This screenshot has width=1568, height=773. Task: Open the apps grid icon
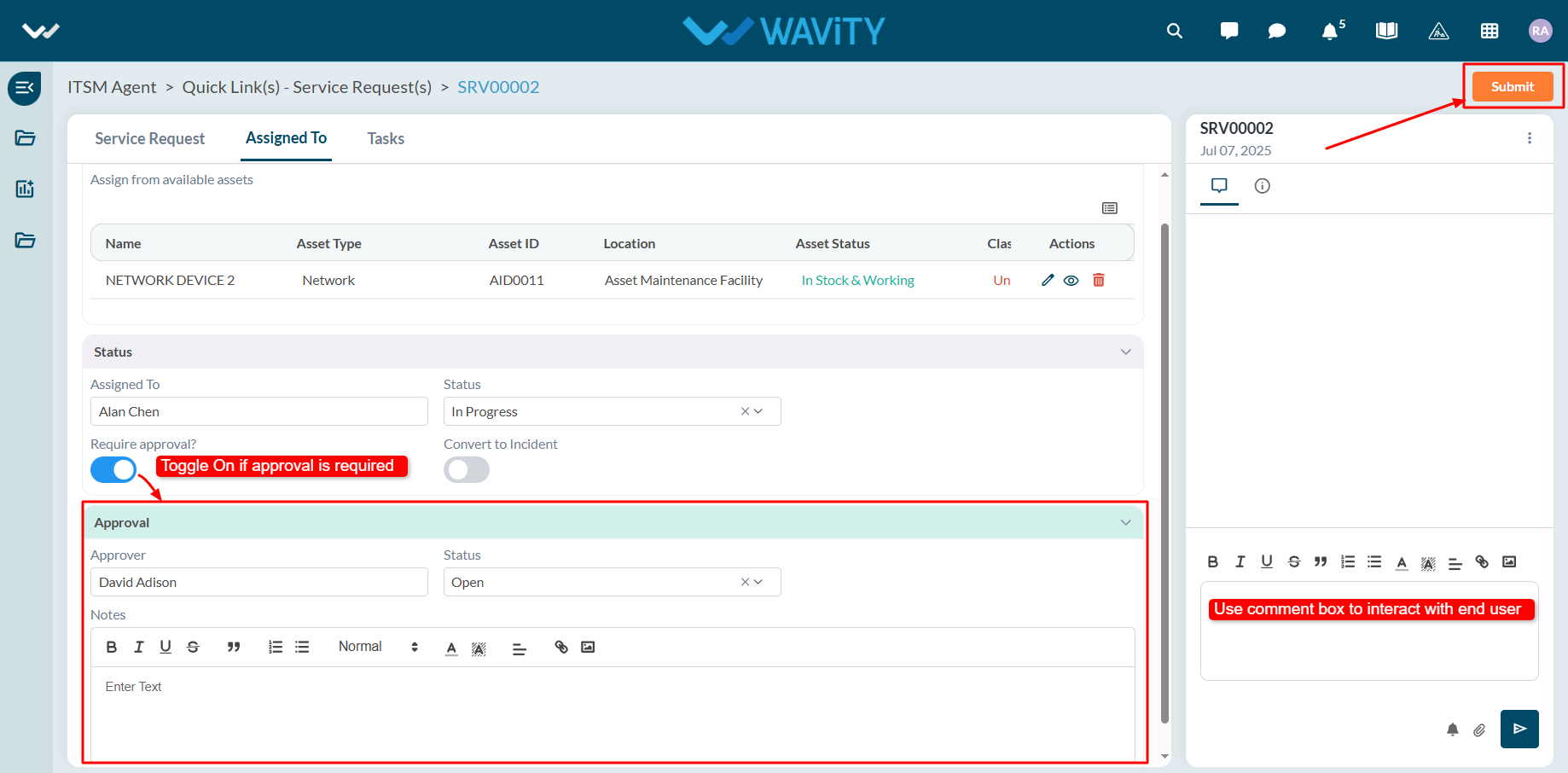tap(1490, 31)
